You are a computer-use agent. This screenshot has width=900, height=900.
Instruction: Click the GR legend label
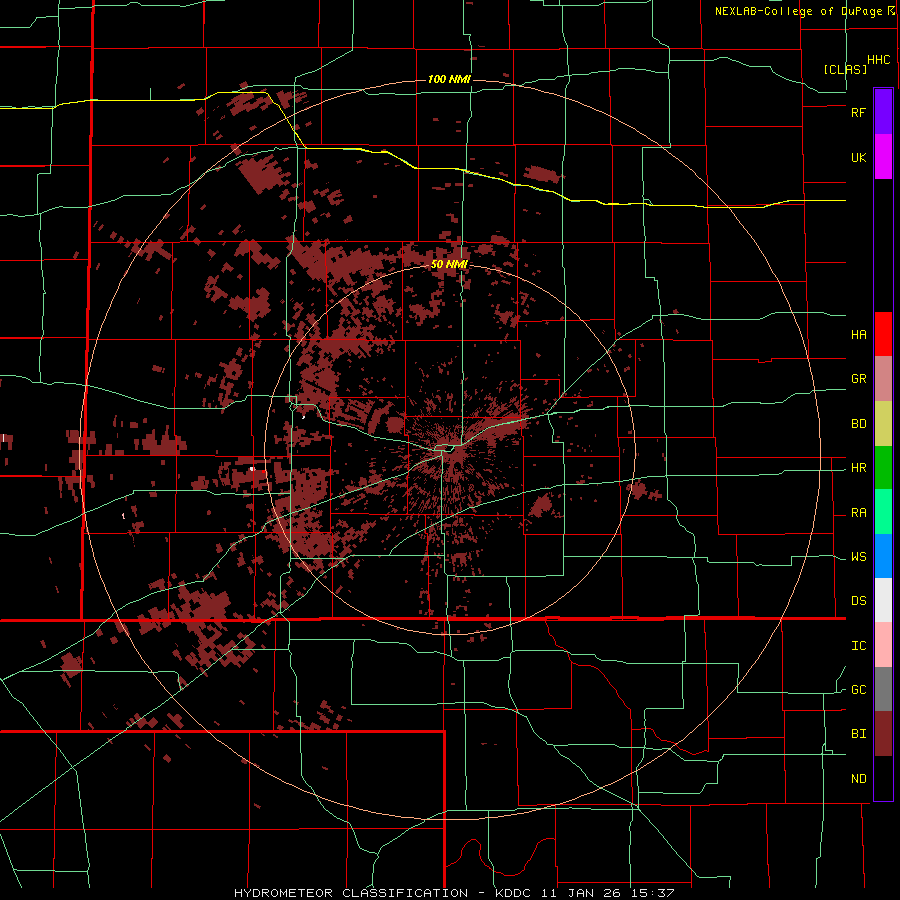[x=858, y=379]
